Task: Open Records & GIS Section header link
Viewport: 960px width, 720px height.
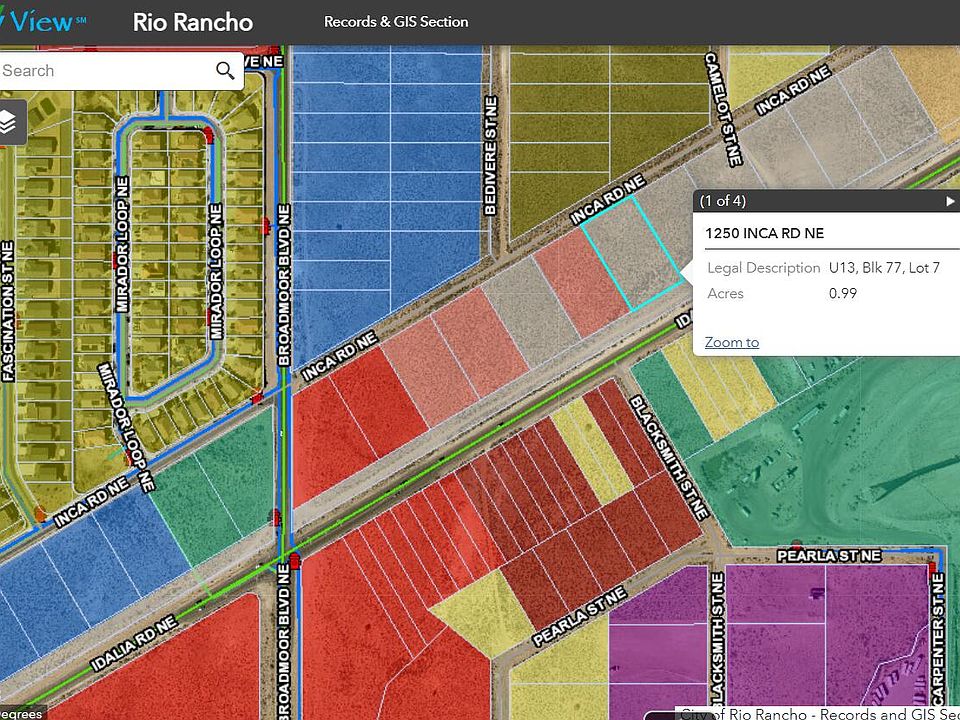Action: click(396, 22)
